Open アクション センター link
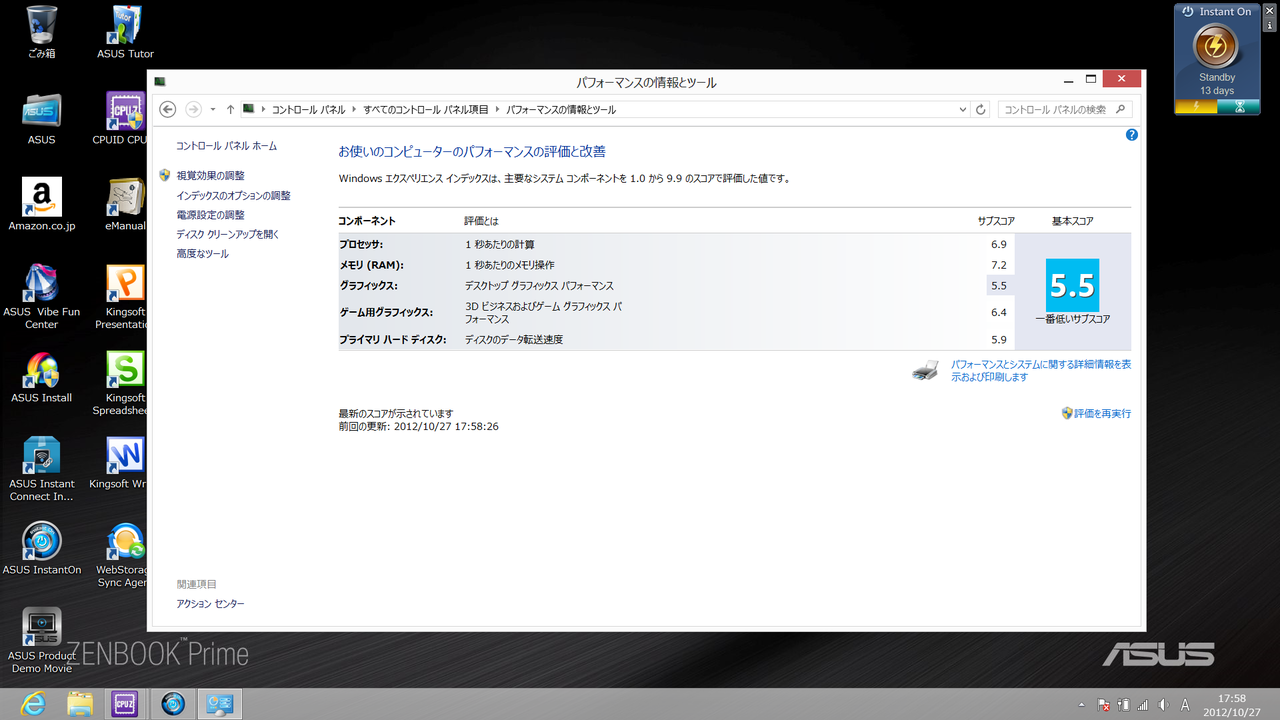The image size is (1280, 720). (210, 604)
